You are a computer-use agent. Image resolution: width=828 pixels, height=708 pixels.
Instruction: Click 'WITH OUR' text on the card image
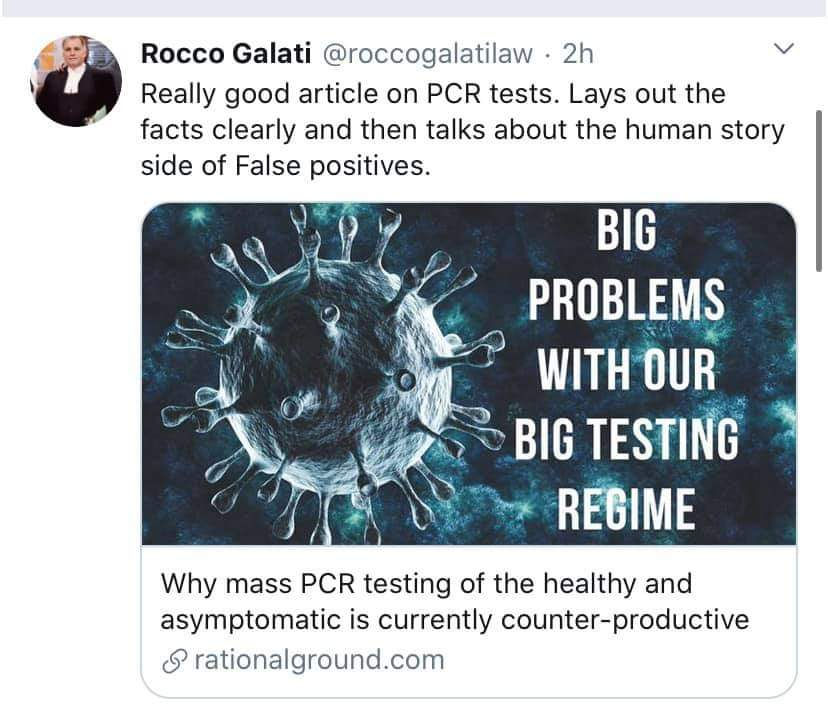pyautogui.click(x=626, y=369)
